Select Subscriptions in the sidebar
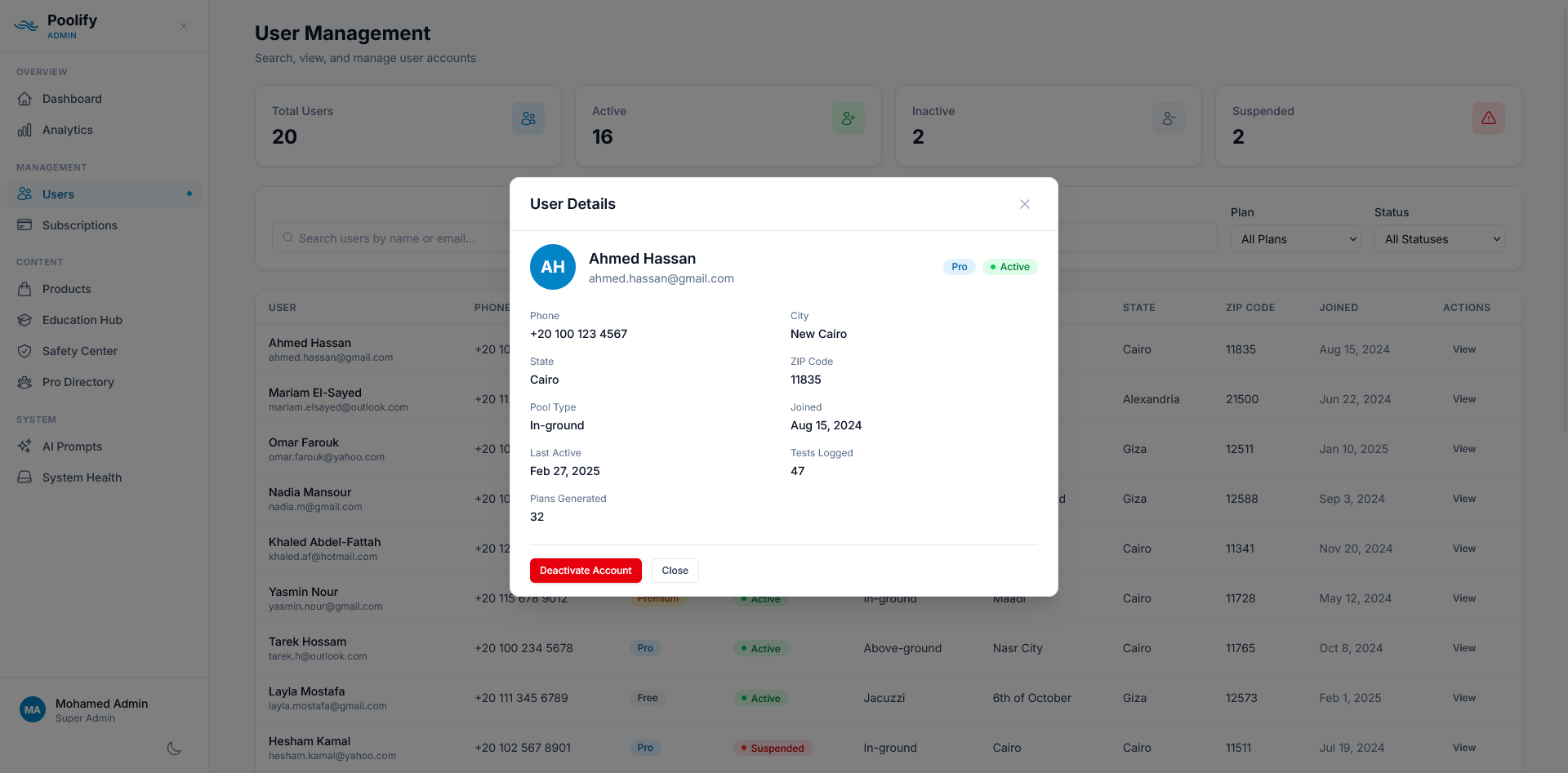The height and width of the screenshot is (773, 1568). pos(104,225)
